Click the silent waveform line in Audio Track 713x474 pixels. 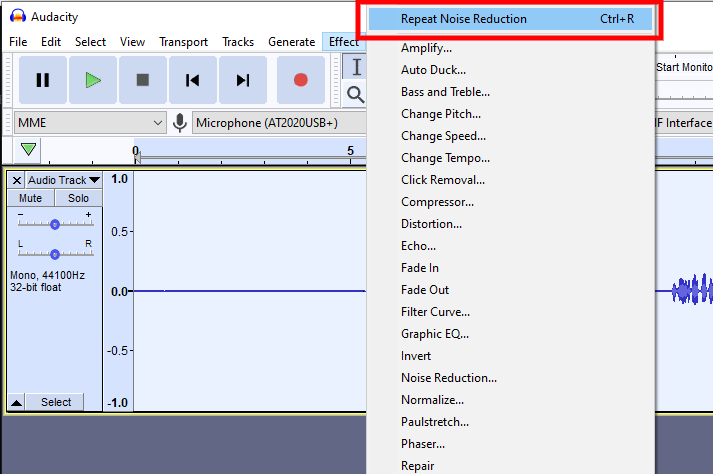click(x=250, y=291)
